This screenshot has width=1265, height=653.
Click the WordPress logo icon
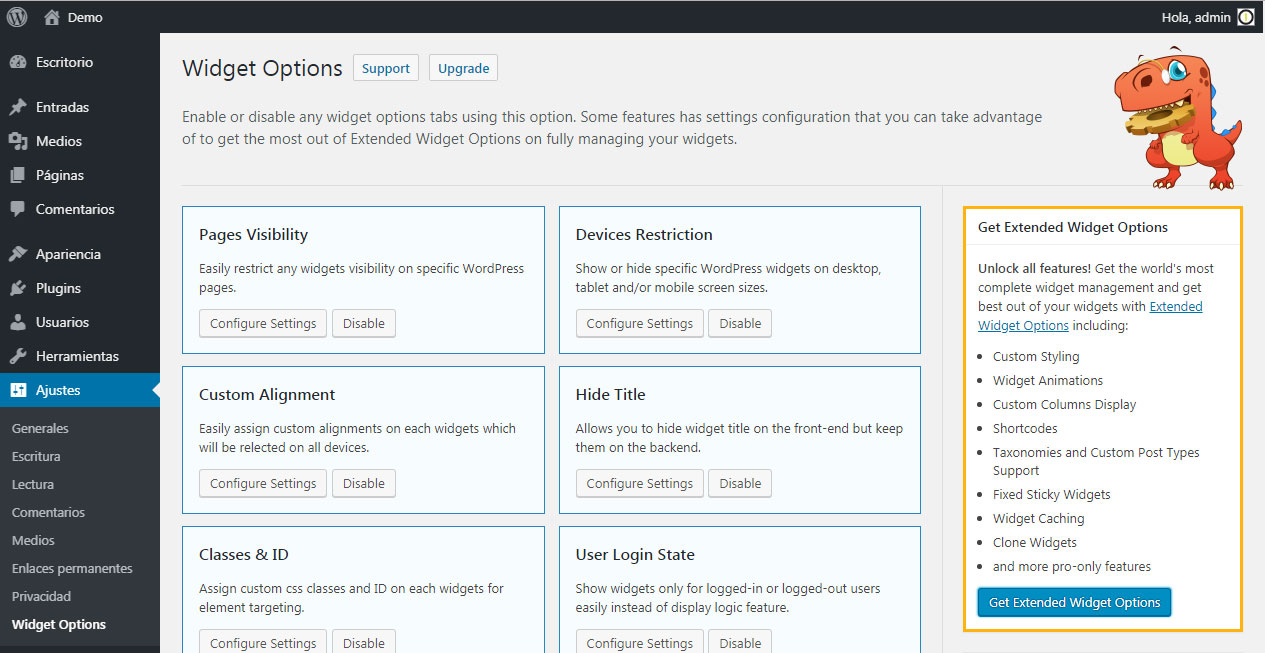17,17
